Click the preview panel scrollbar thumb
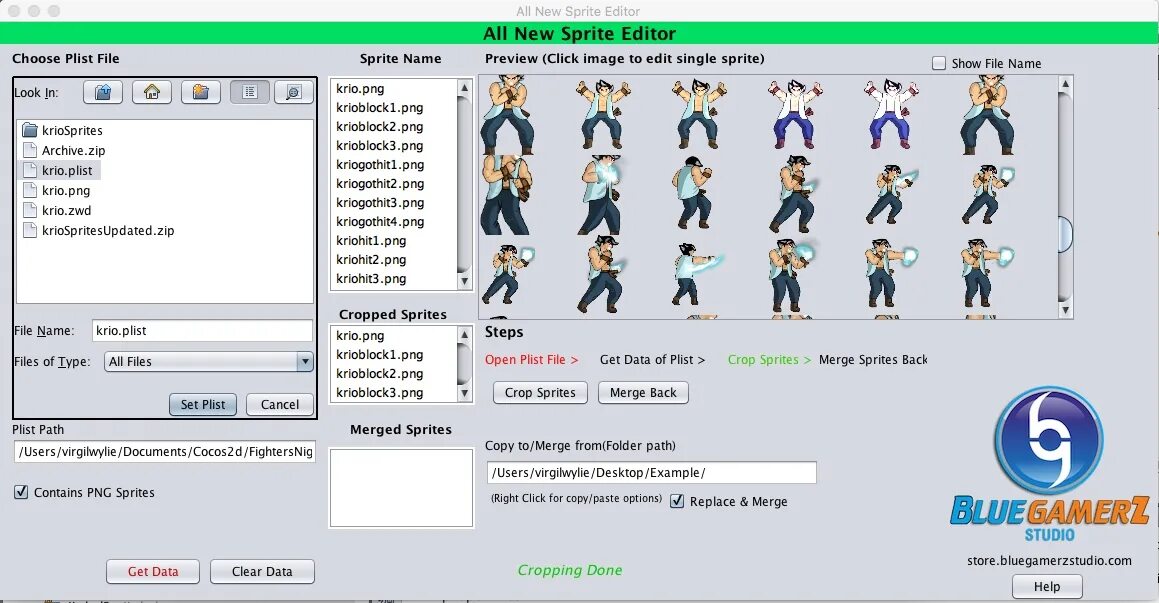Screen dimensions: 1159x603 coord(1065,234)
